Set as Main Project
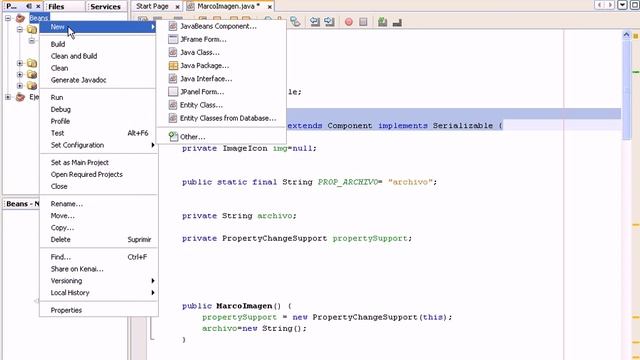This screenshot has width=640, height=360. click(x=98, y=162)
